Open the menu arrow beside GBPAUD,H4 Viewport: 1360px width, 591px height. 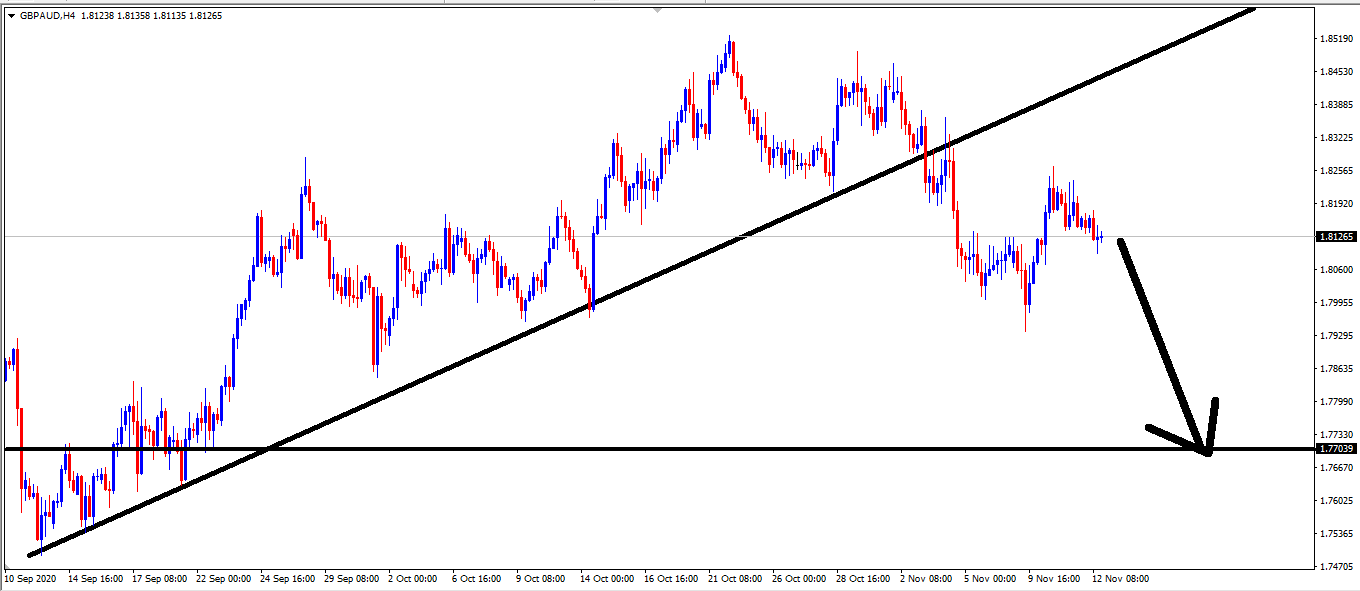pos(11,16)
